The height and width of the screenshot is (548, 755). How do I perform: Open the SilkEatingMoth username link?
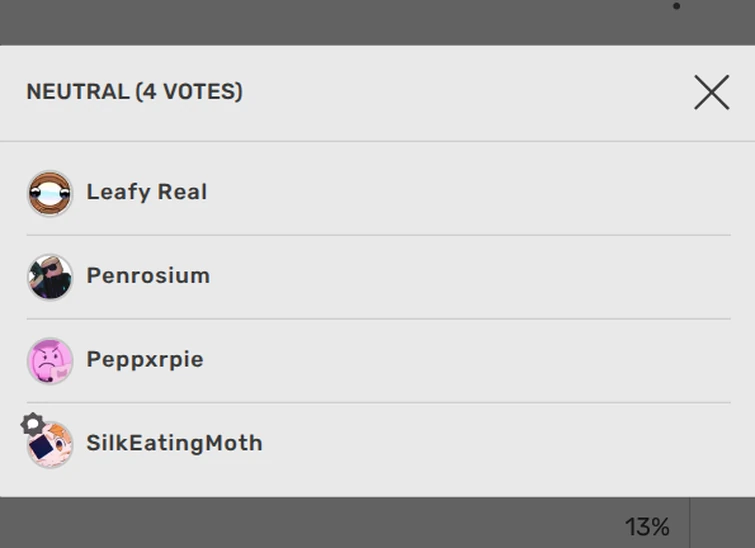pyautogui.click(x=174, y=443)
